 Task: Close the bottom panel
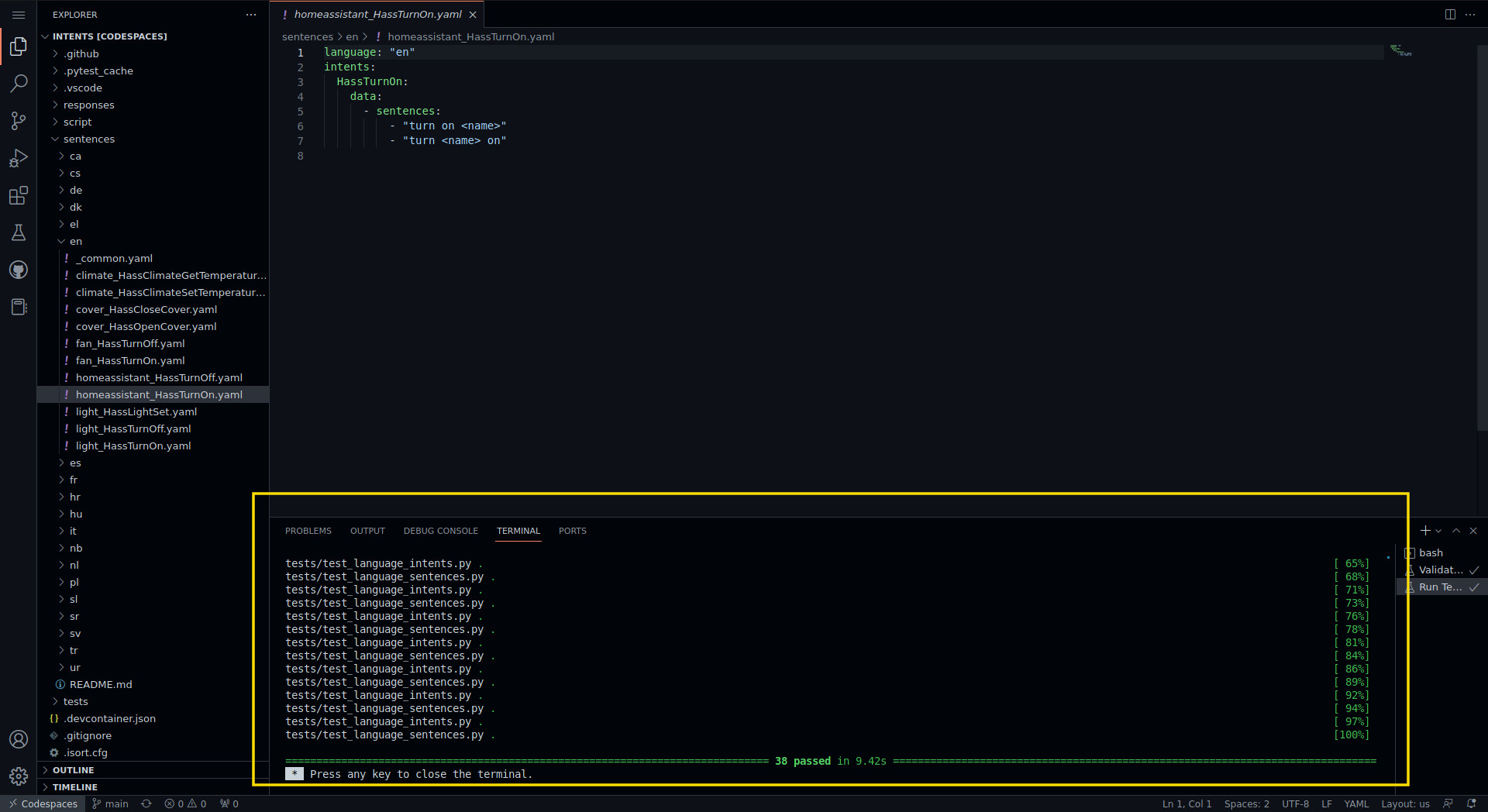(1473, 531)
